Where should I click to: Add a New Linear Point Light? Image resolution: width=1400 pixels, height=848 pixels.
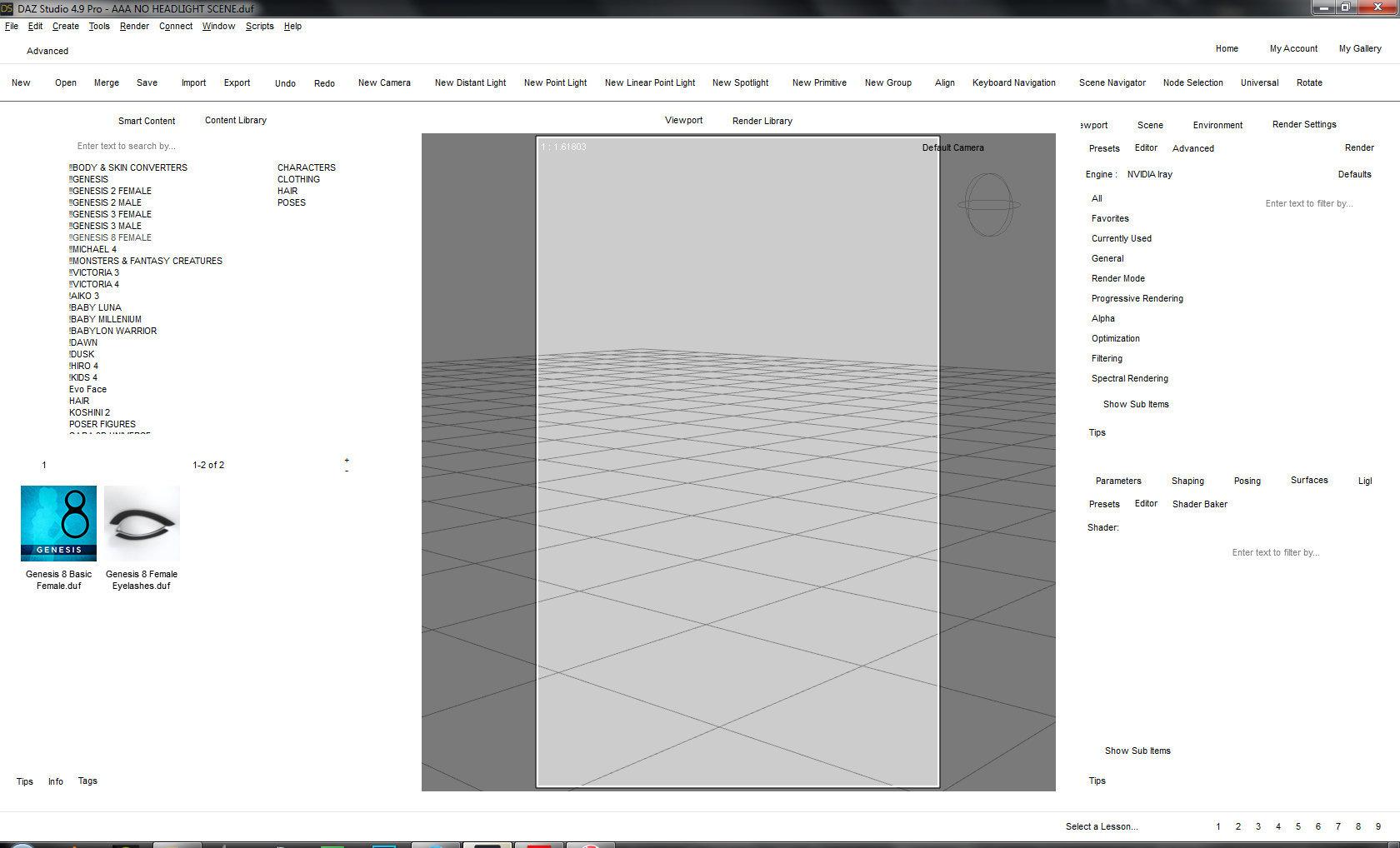point(650,82)
